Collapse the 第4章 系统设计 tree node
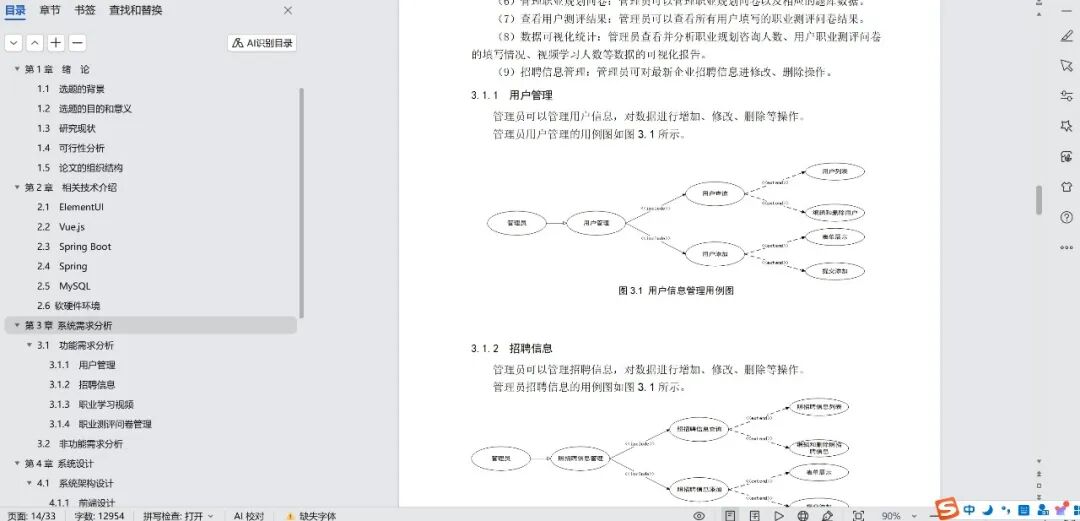 (x=17, y=463)
